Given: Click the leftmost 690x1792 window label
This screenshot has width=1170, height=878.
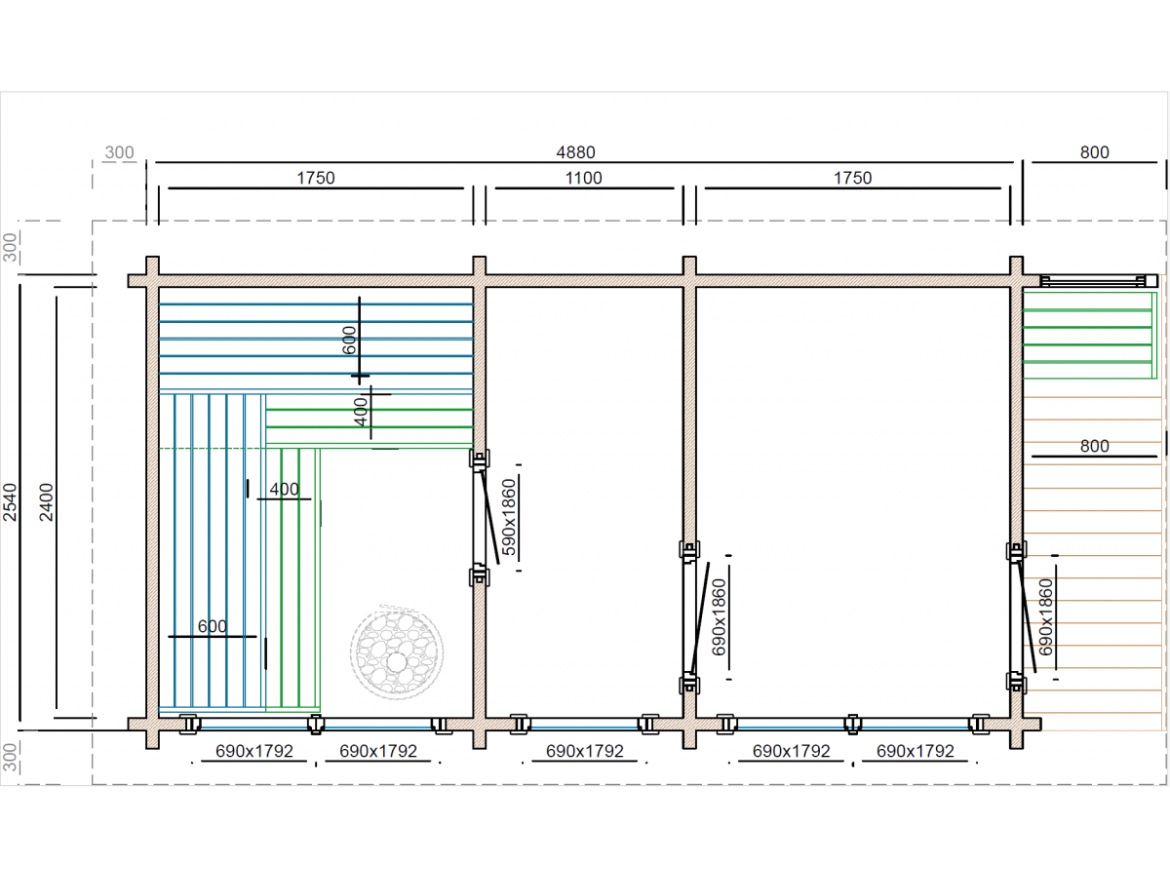Looking at the screenshot, I should (254, 751).
